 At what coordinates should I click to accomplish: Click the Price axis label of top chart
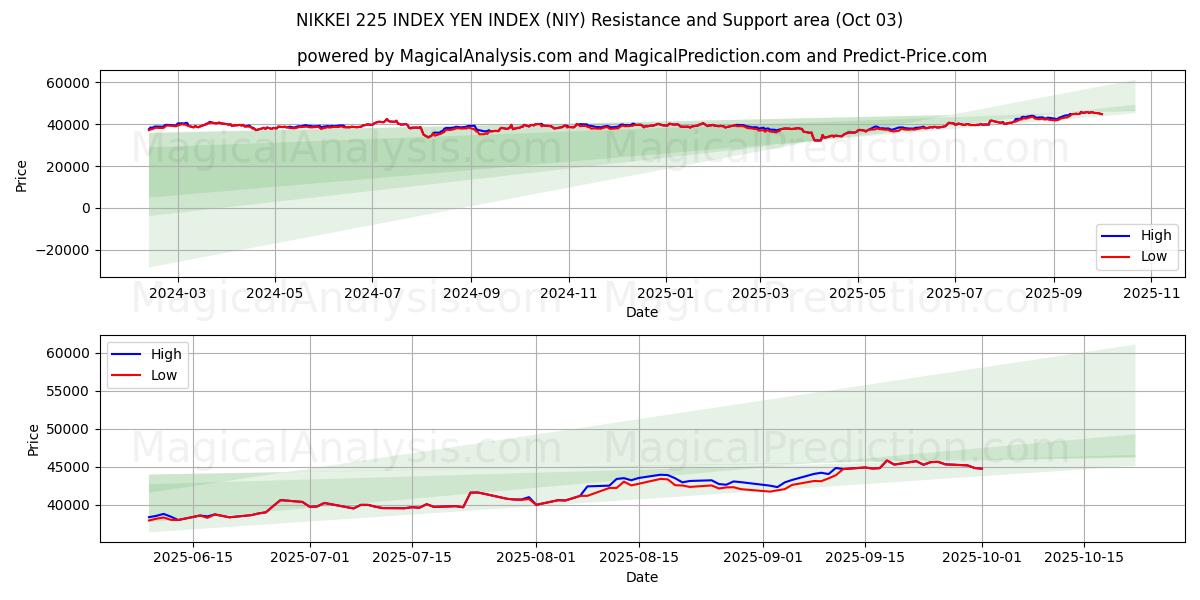click(x=22, y=174)
